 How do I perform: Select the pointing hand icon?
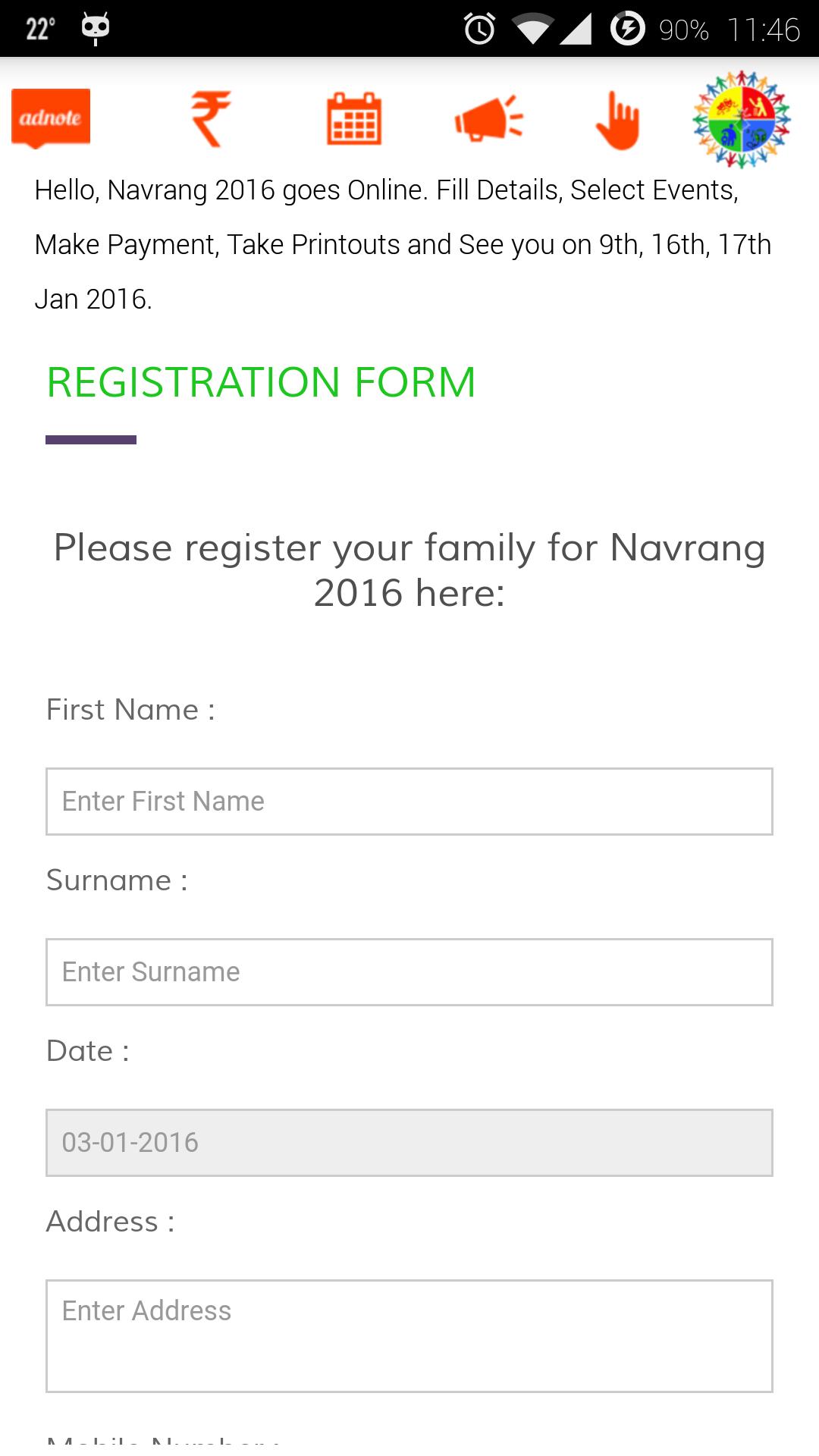pos(618,120)
